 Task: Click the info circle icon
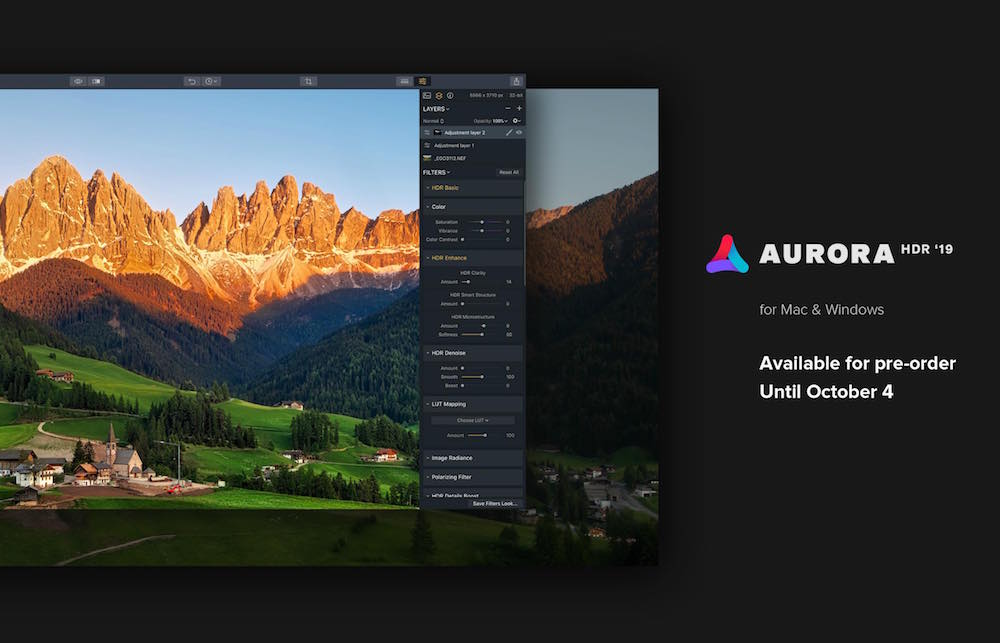pos(450,96)
